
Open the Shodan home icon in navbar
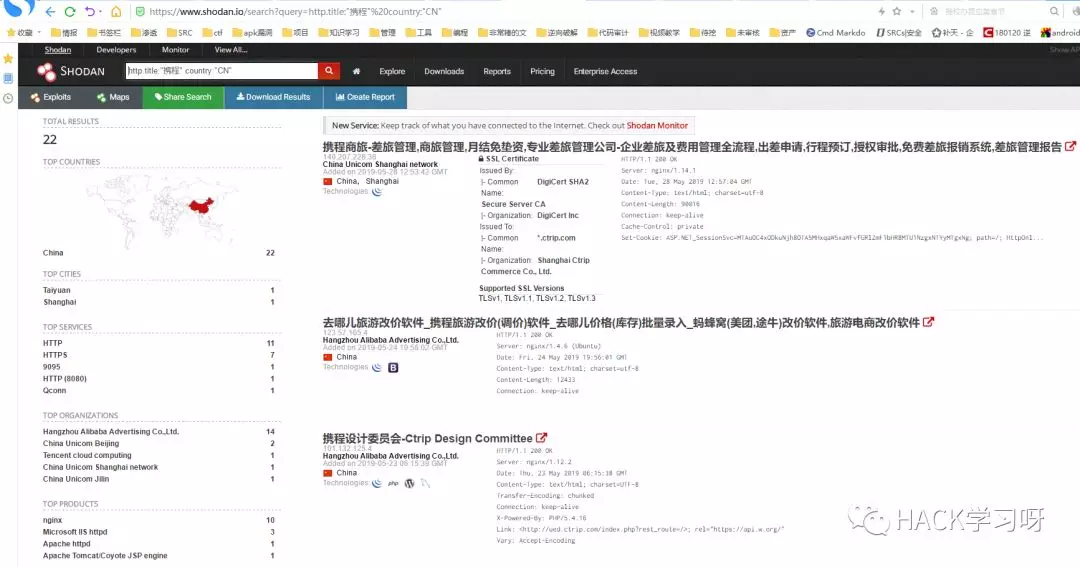point(356,71)
